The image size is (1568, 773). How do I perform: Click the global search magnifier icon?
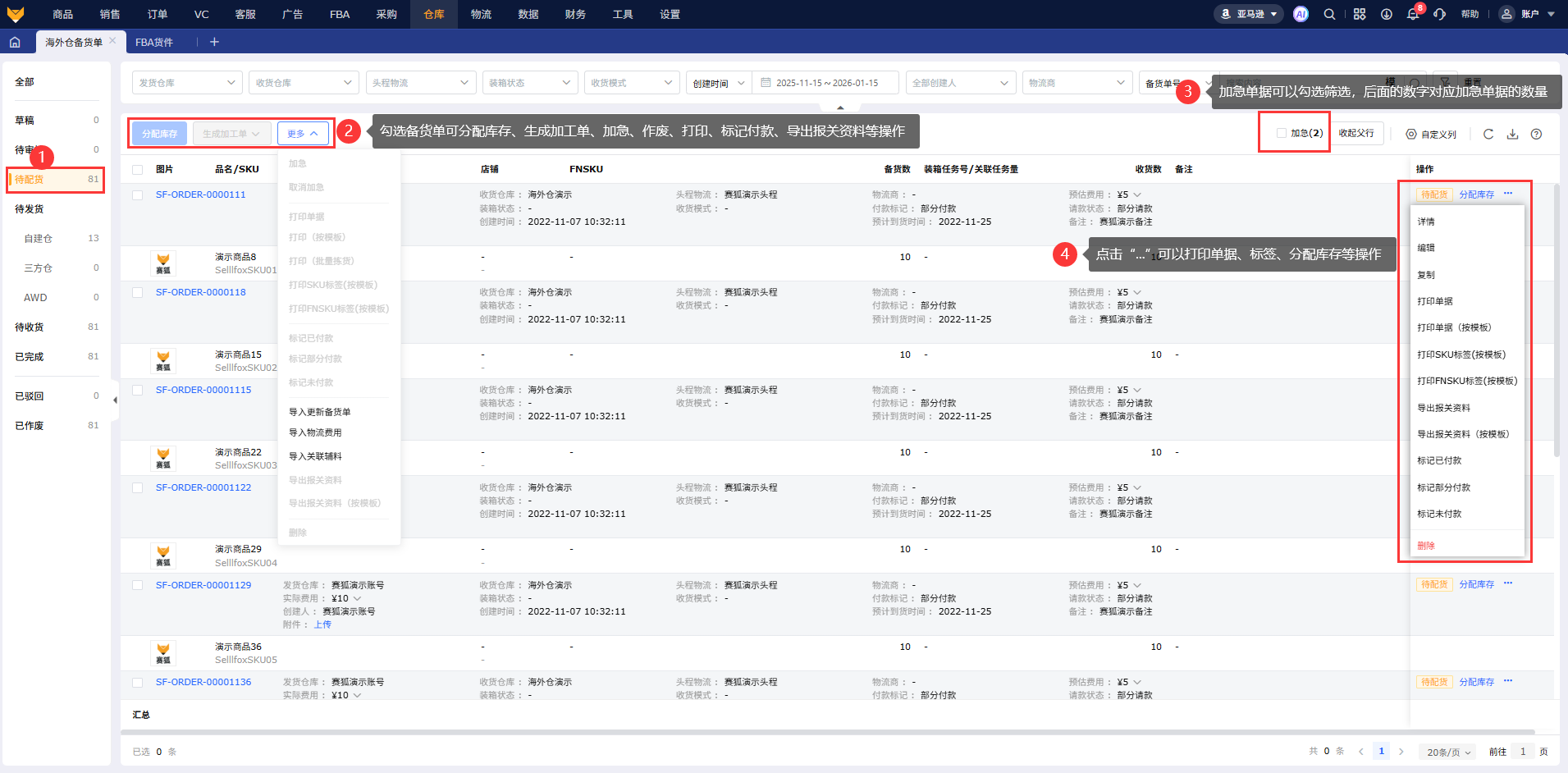[1329, 14]
